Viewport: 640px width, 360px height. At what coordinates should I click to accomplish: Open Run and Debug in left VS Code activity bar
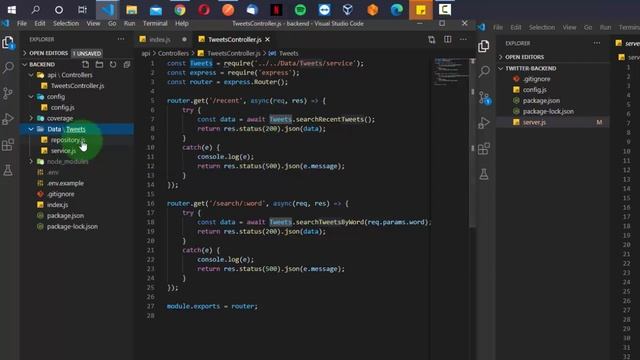point(8,119)
